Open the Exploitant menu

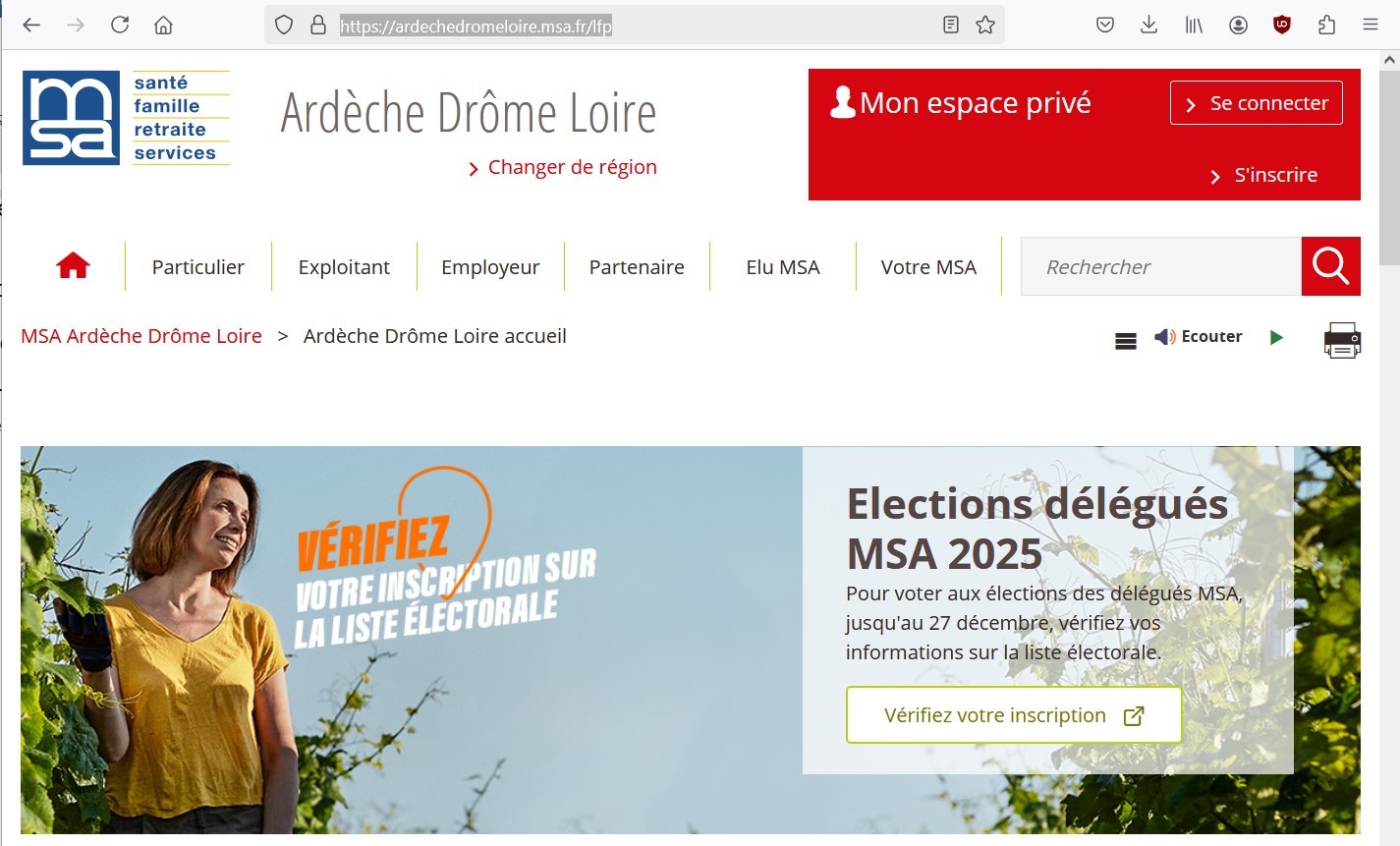[344, 267]
